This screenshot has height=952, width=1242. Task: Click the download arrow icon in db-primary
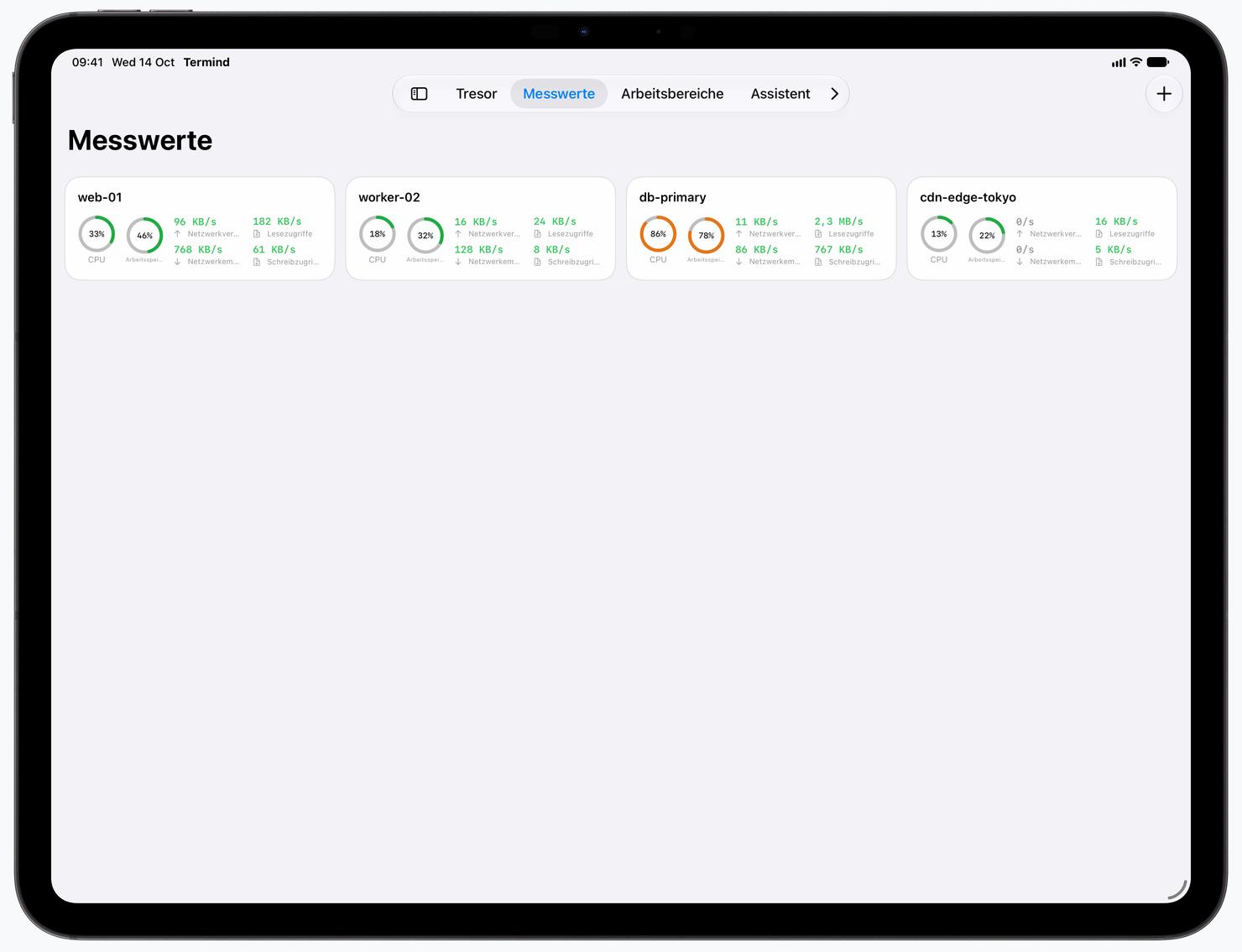point(738,262)
